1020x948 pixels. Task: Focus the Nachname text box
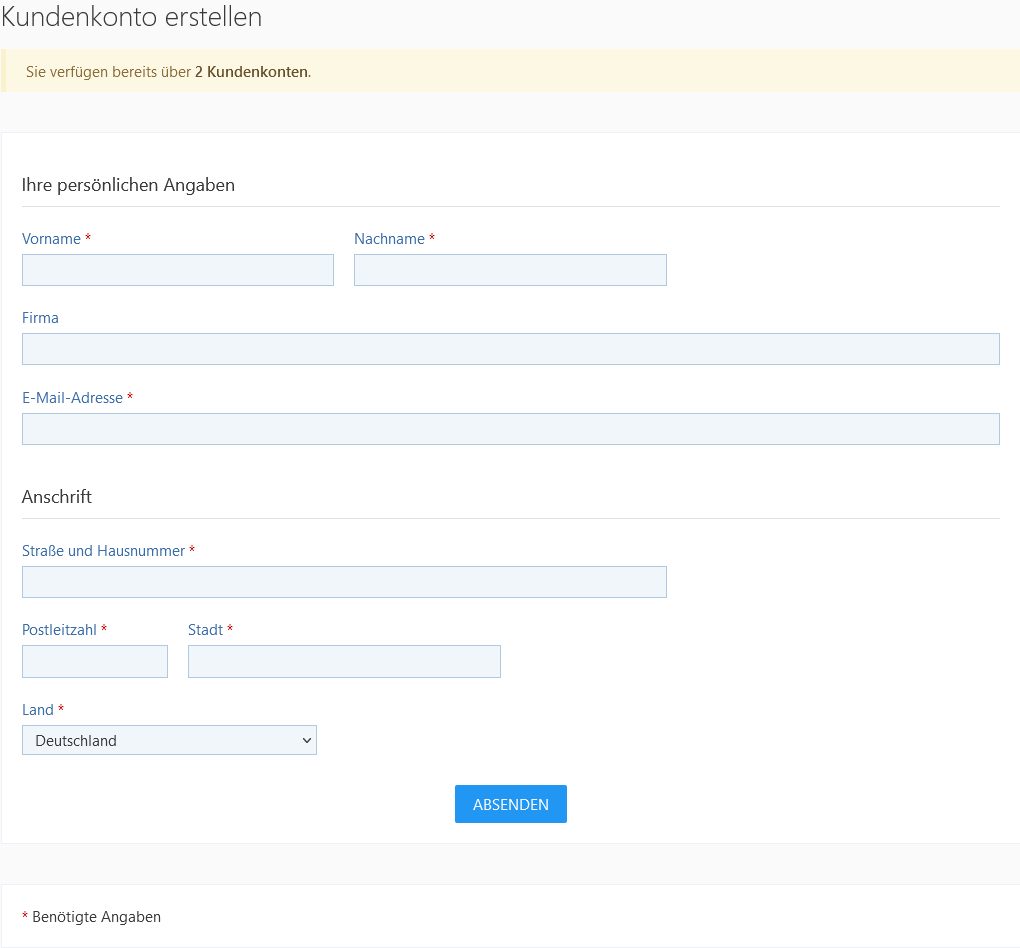tap(510, 270)
